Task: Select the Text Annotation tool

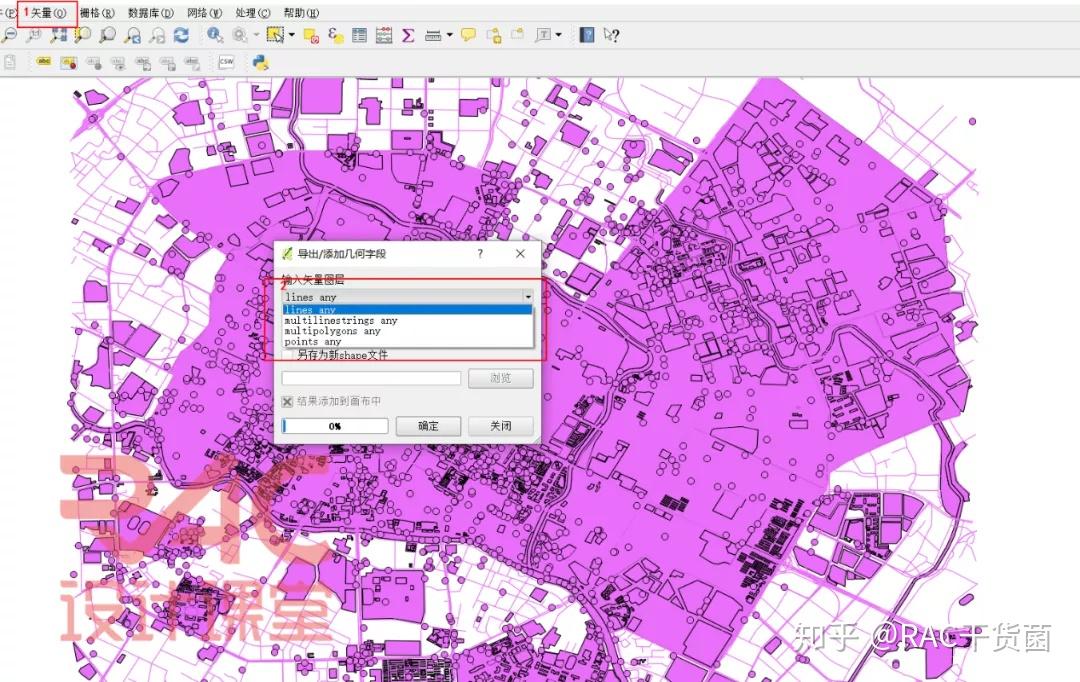Action: (543, 35)
